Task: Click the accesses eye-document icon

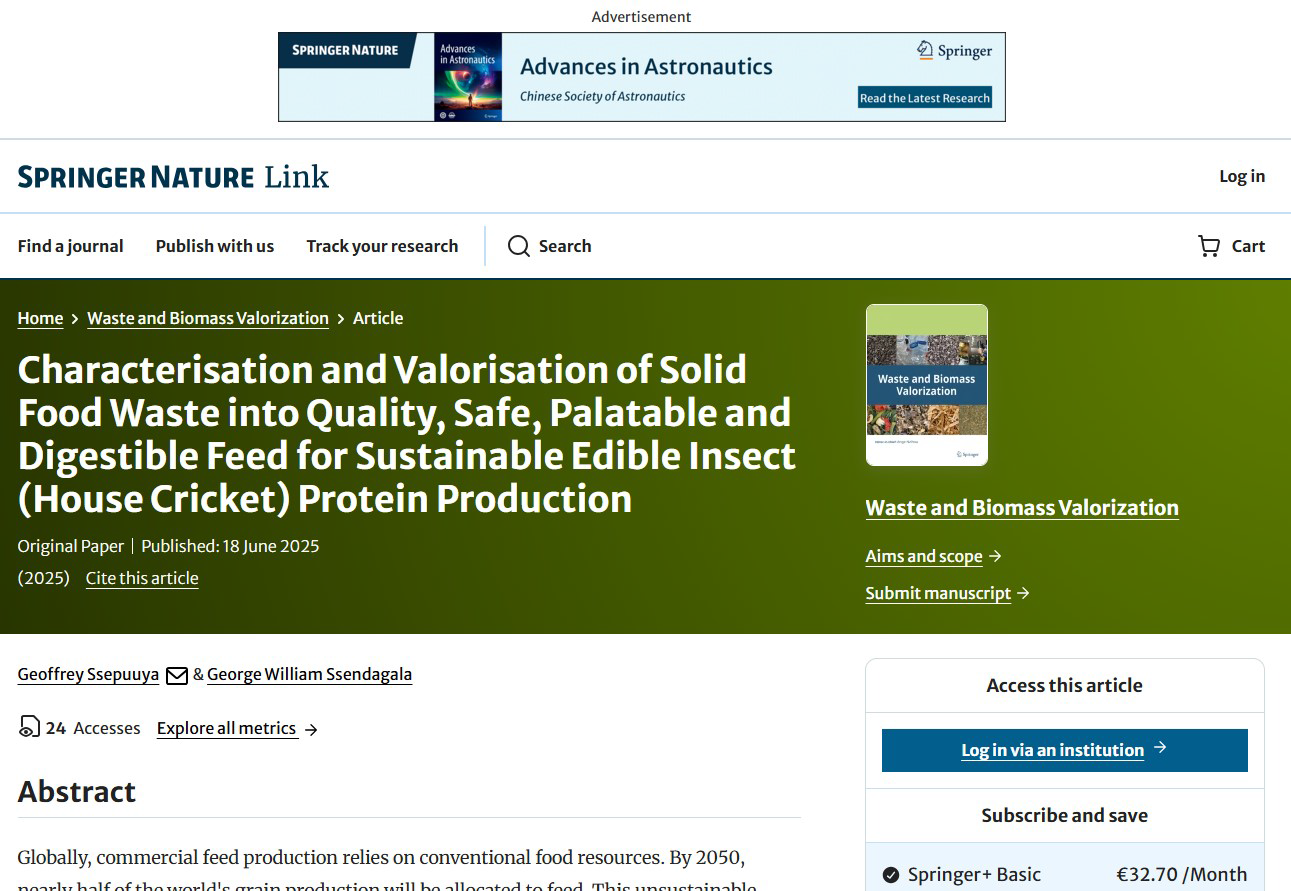Action: (x=29, y=728)
